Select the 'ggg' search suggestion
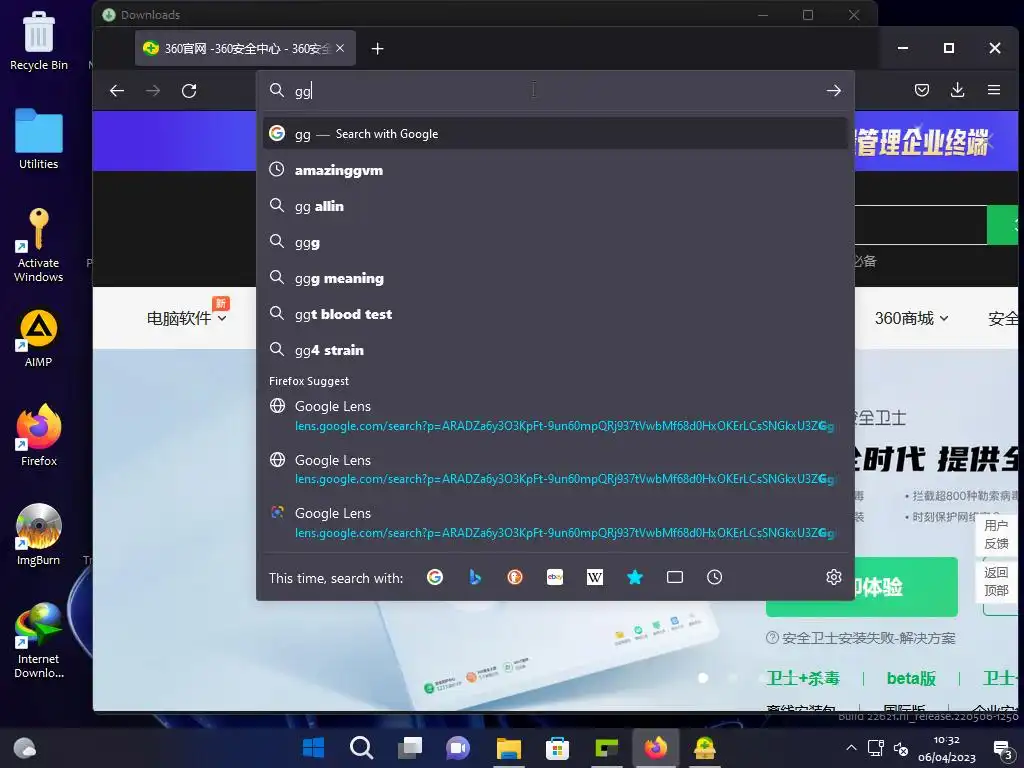The image size is (1024, 768). pos(555,242)
